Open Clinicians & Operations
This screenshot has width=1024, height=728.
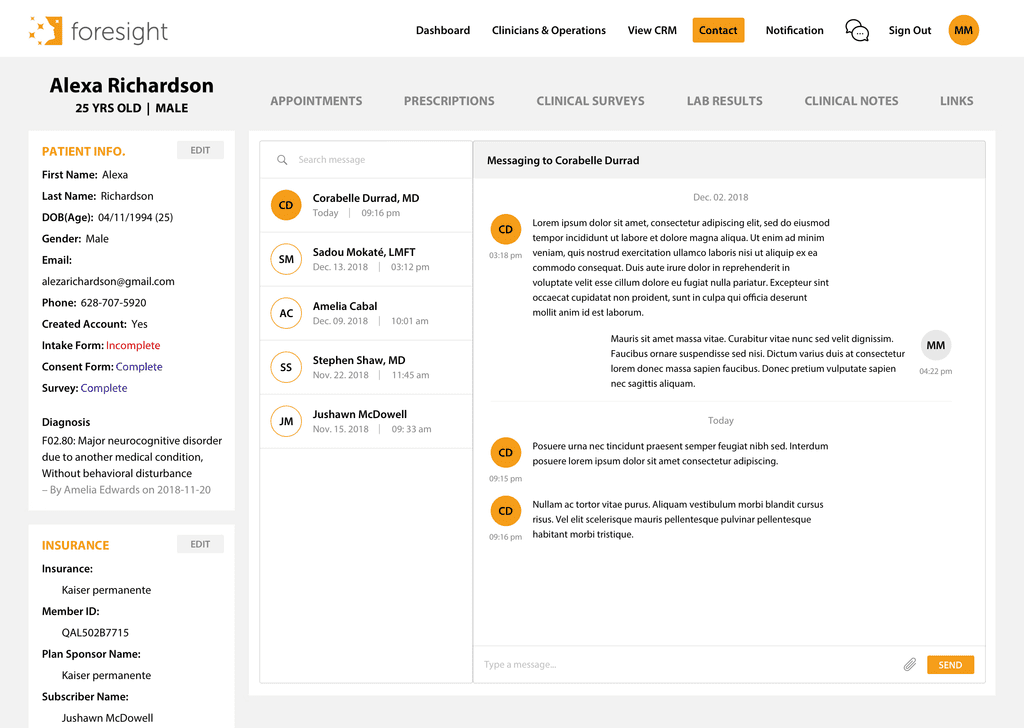pyautogui.click(x=548, y=30)
